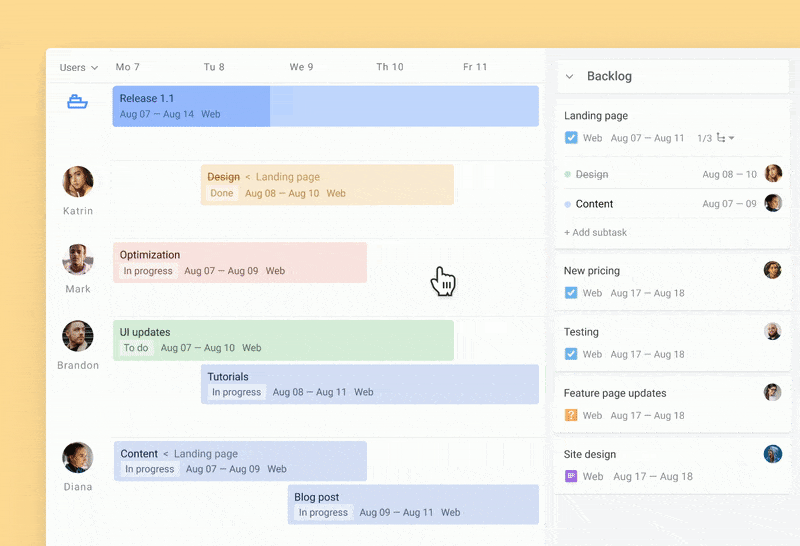800x546 pixels.
Task: Click the orange question icon on Feature page updates
Action: click(571, 415)
